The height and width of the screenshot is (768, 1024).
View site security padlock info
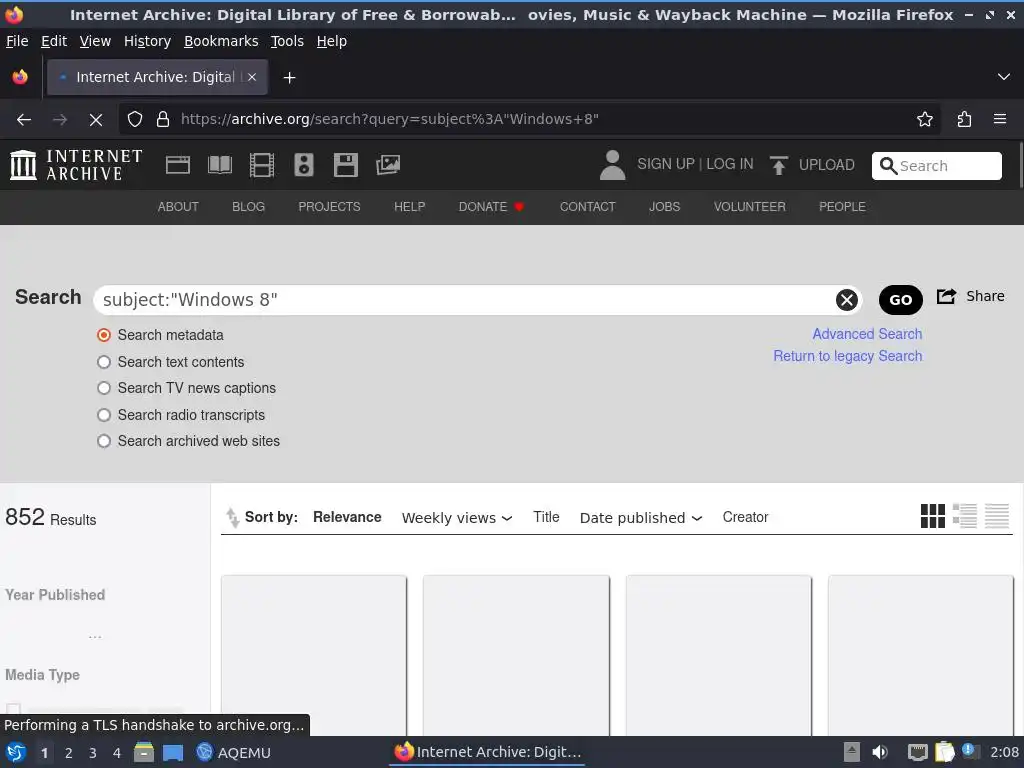[163, 120]
